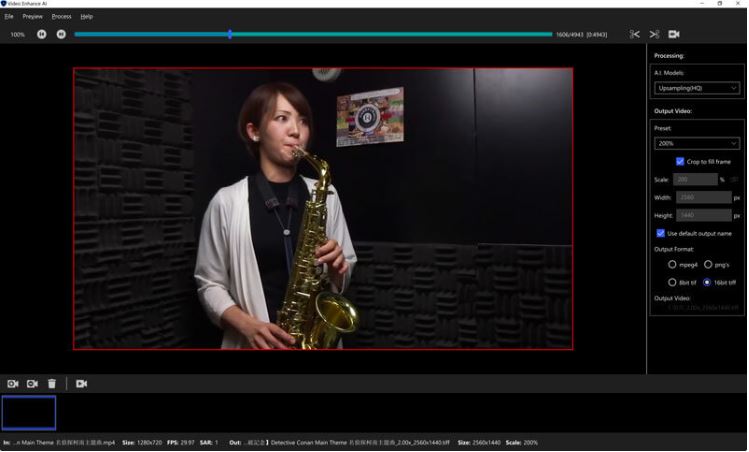The width and height of the screenshot is (749, 452).
Task: Delete selected video with trash icon
Action: click(x=52, y=383)
